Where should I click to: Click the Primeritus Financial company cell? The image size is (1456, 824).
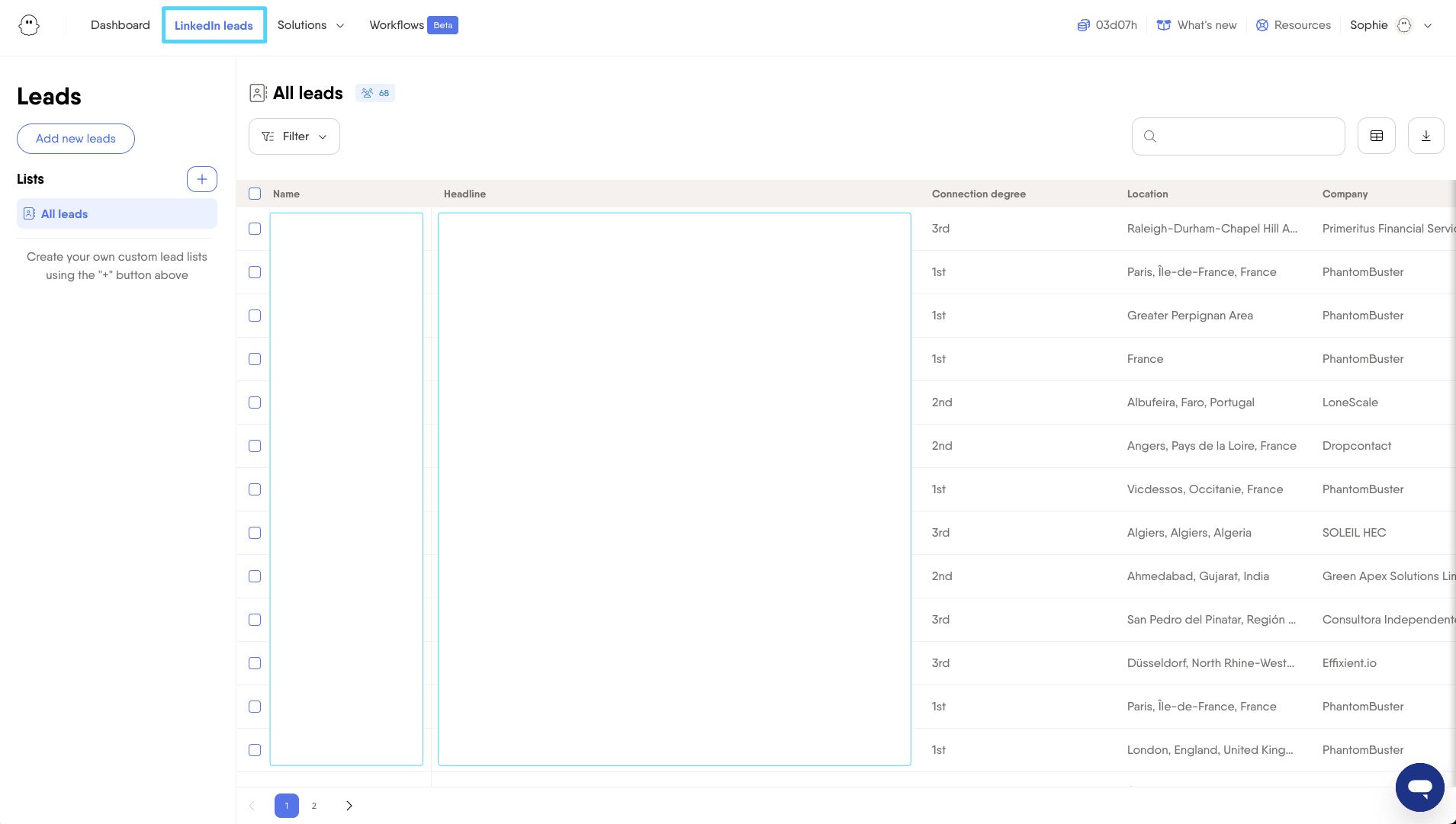[x=1388, y=229]
